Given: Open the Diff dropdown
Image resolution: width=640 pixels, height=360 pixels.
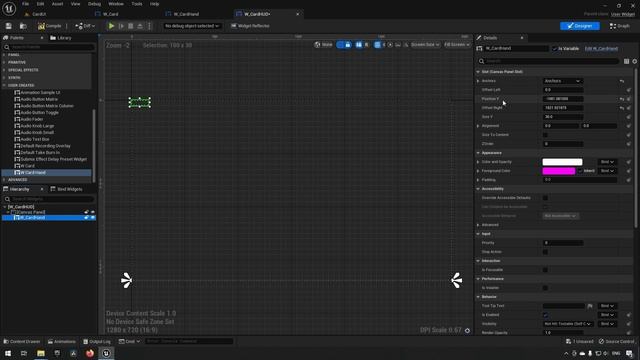Looking at the screenshot, I should coord(85,26).
